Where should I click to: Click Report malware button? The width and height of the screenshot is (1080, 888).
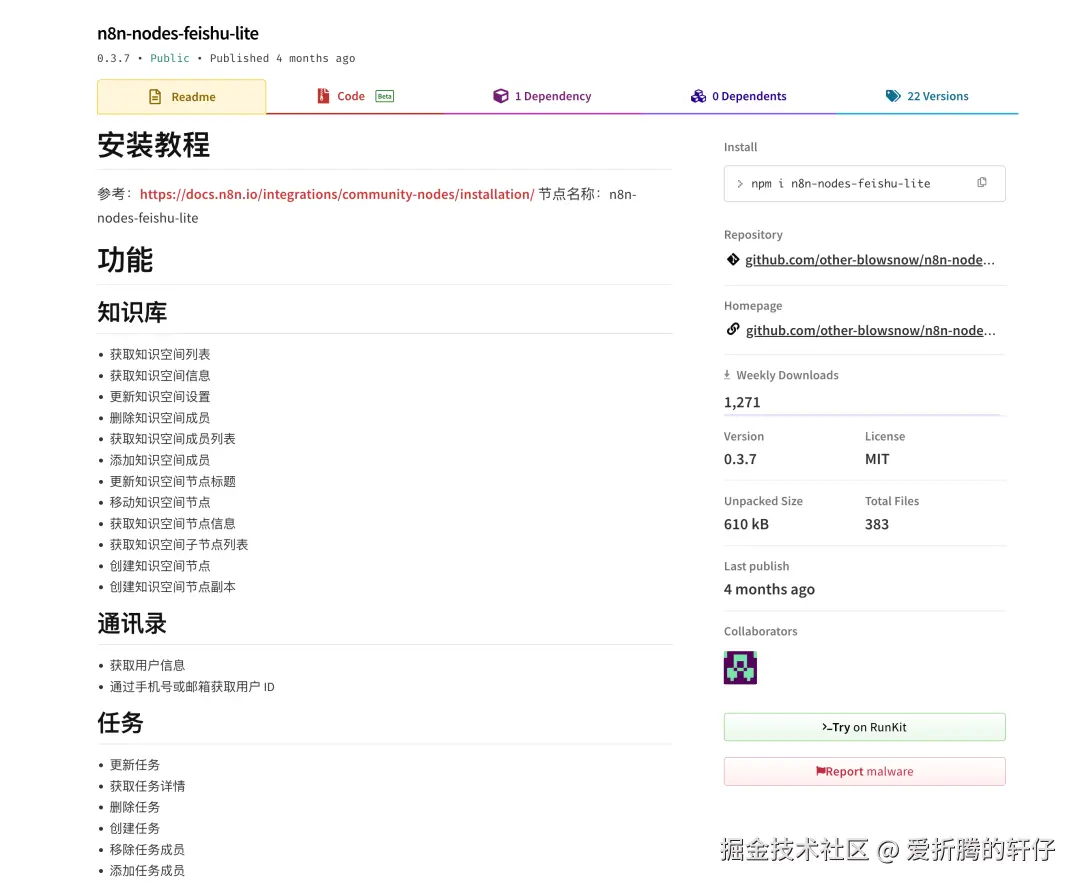(x=864, y=772)
